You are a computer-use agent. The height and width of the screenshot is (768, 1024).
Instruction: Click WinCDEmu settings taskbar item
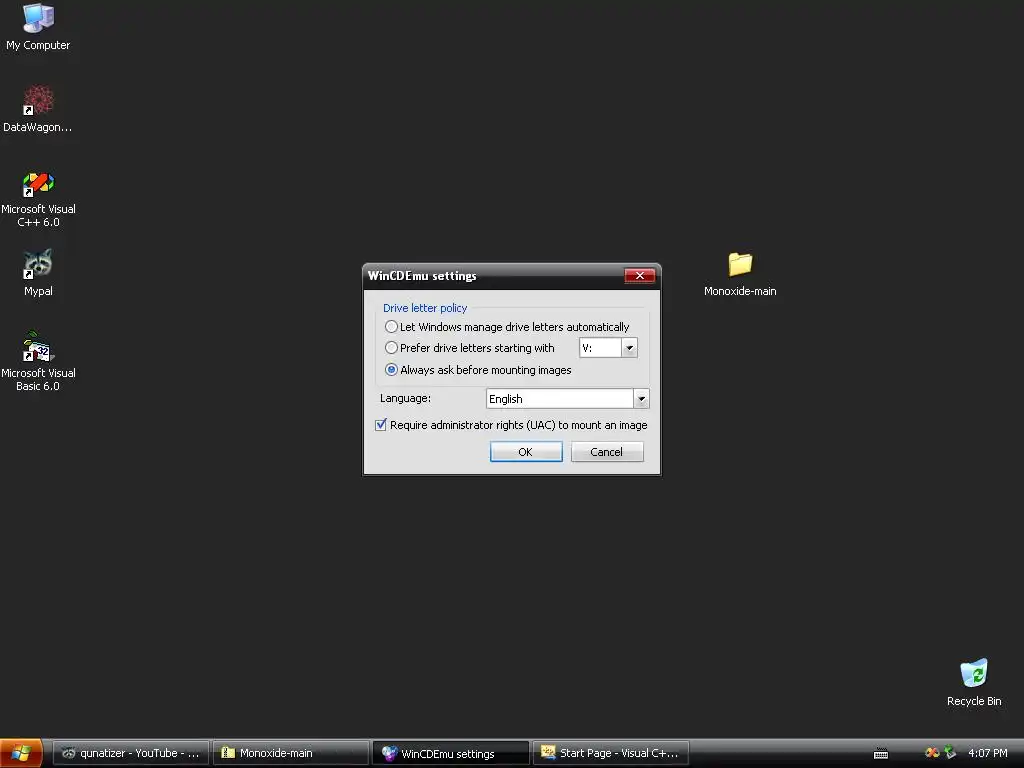click(451, 753)
